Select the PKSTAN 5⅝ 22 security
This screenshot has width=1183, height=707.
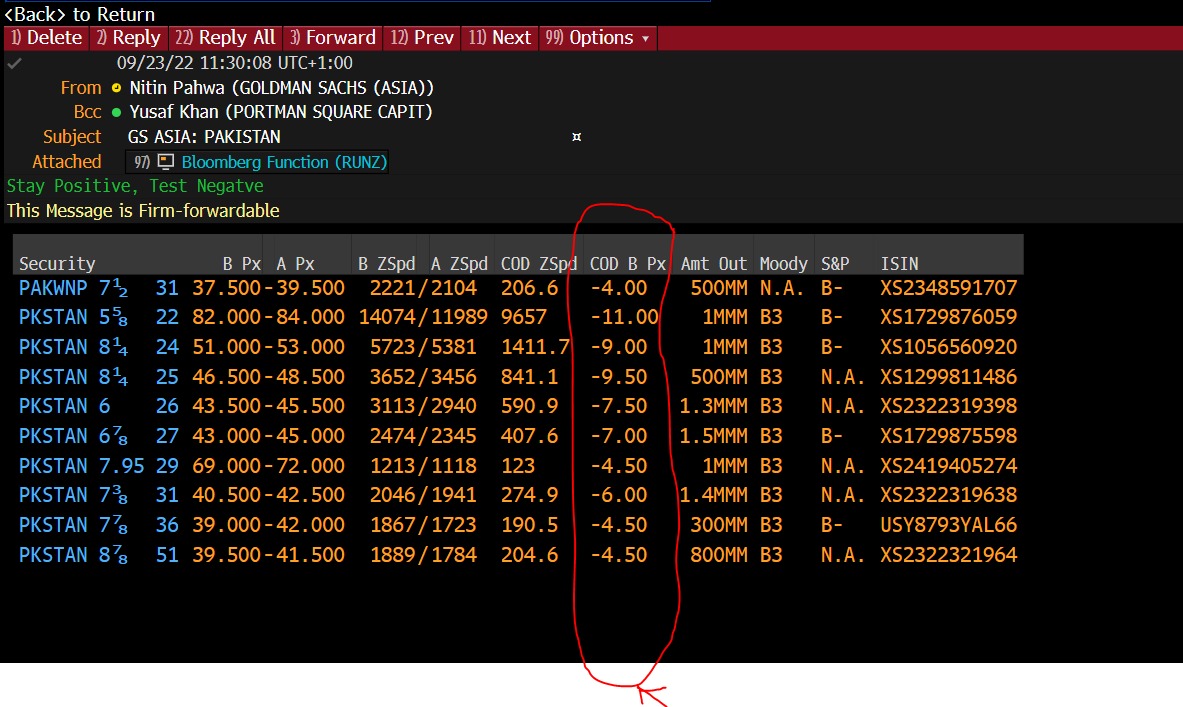click(98, 317)
